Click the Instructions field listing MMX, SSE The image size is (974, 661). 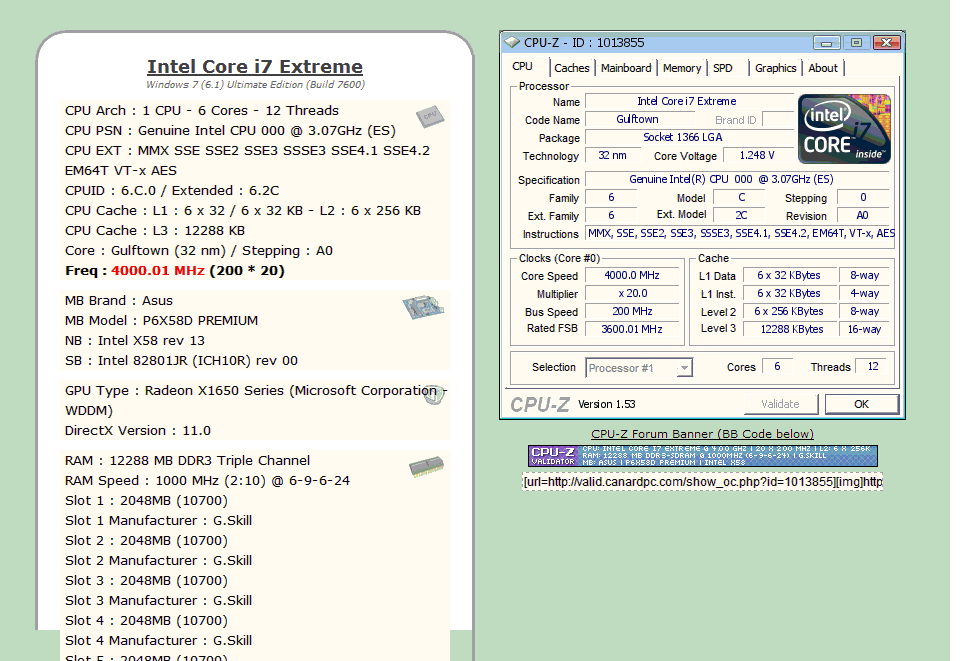click(x=740, y=234)
